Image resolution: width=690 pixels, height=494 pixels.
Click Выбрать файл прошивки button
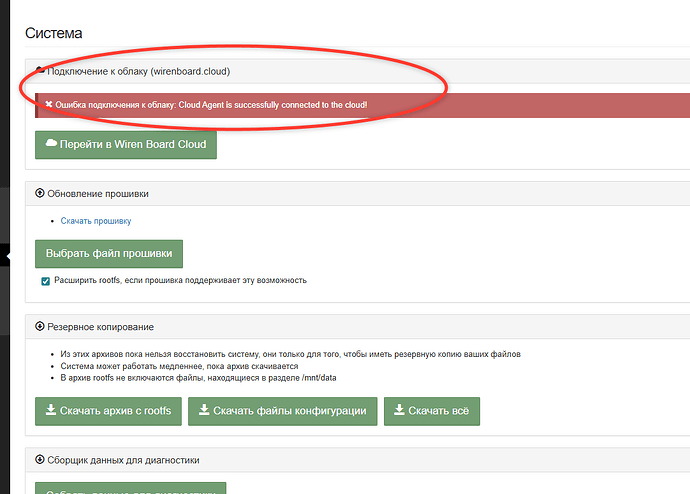click(109, 254)
